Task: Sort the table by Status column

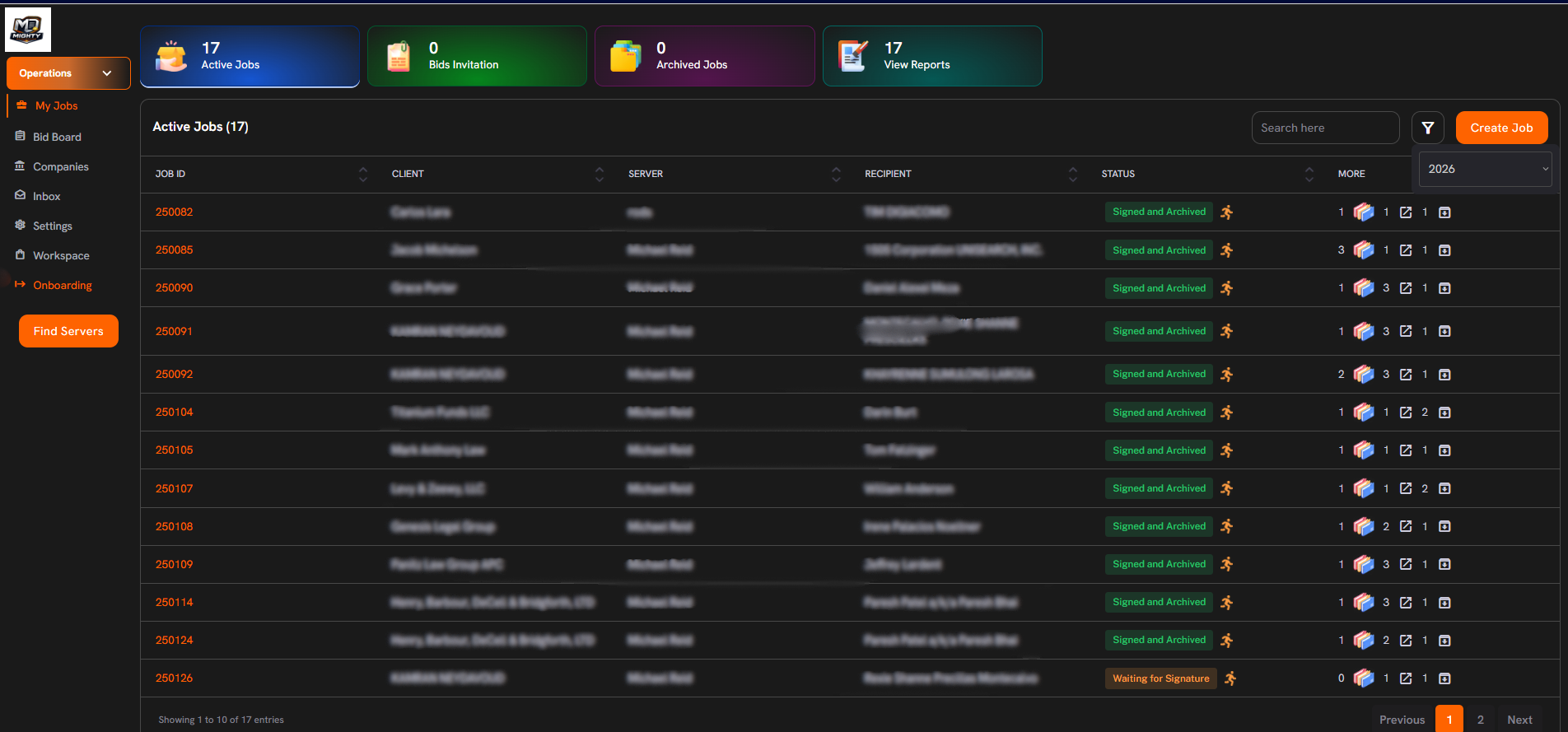Action: [x=1309, y=174]
